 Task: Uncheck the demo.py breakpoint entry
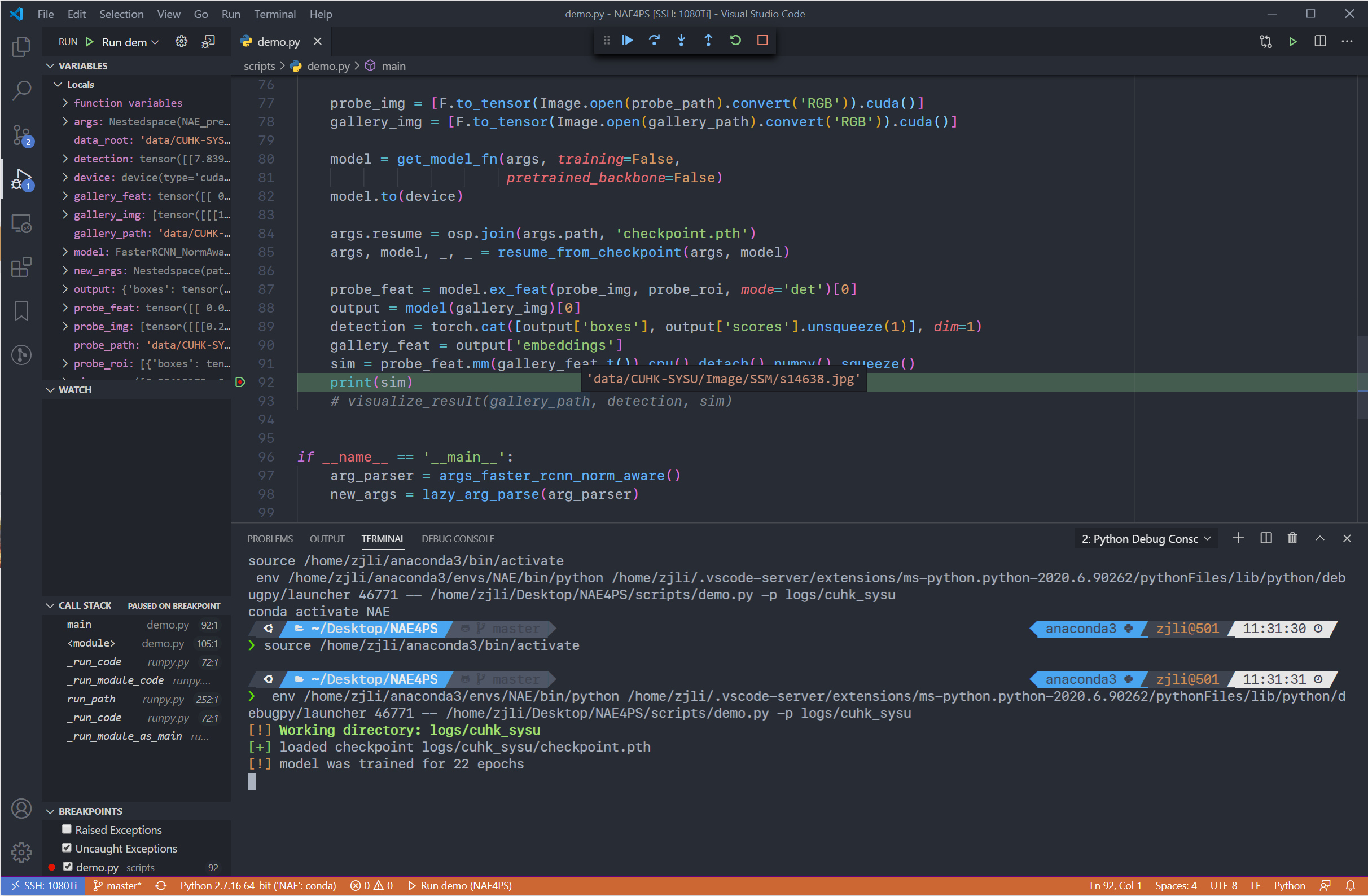tap(67, 867)
